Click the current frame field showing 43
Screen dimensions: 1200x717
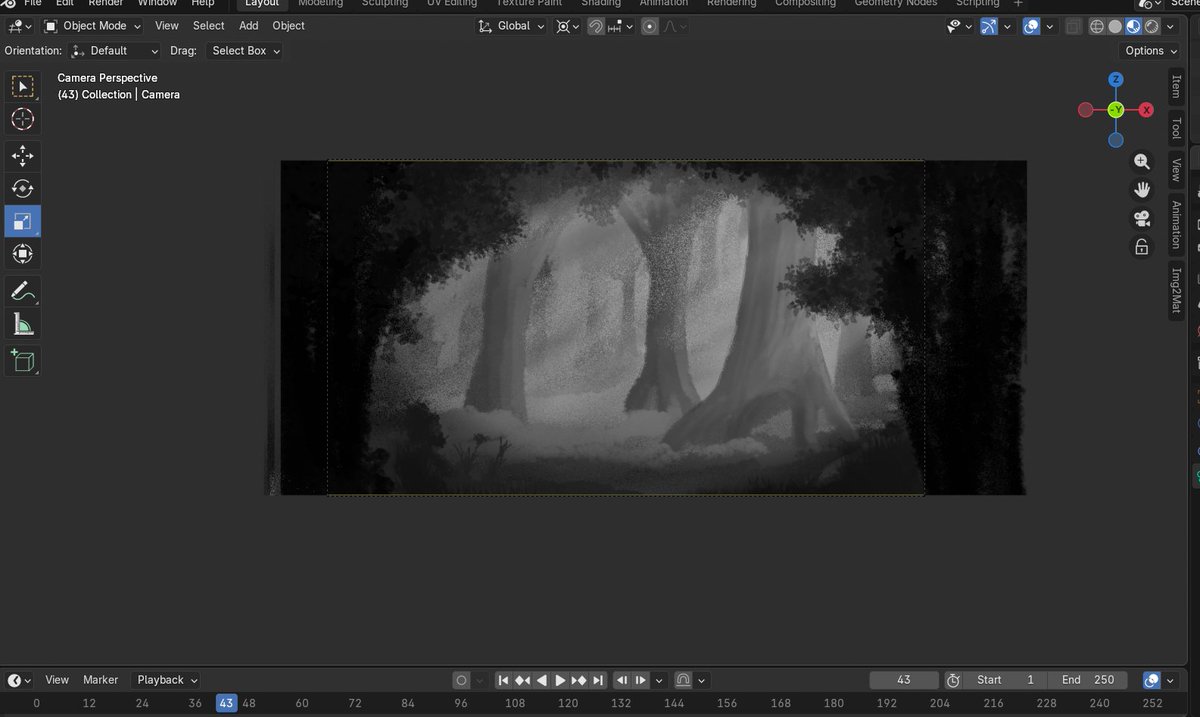[904, 680]
